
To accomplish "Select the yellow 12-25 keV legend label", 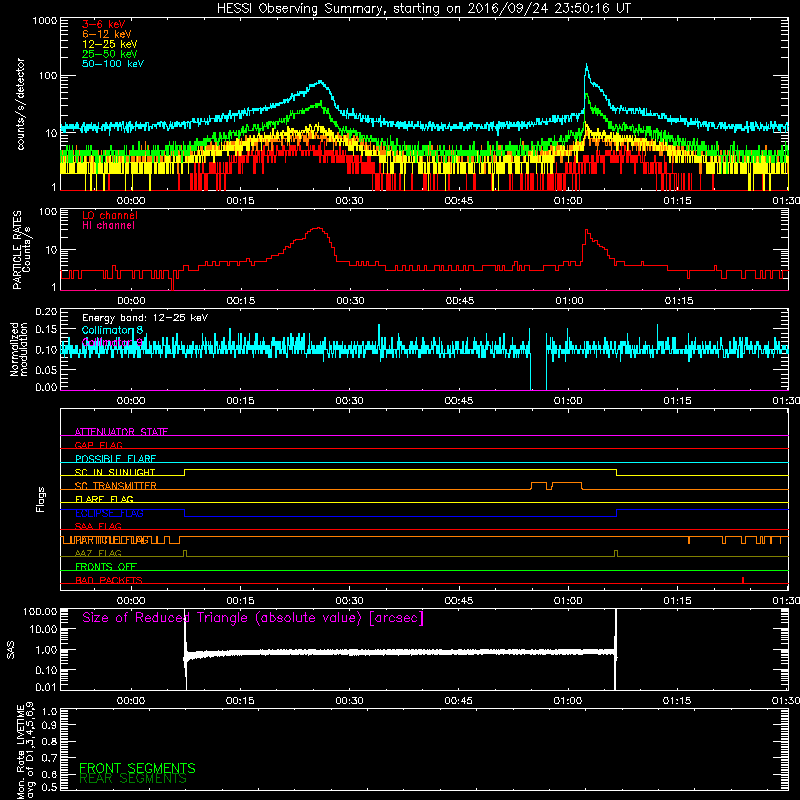I will (x=110, y=44).
